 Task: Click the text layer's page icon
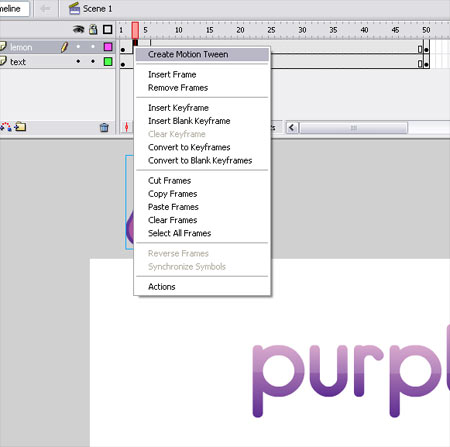click(3, 61)
